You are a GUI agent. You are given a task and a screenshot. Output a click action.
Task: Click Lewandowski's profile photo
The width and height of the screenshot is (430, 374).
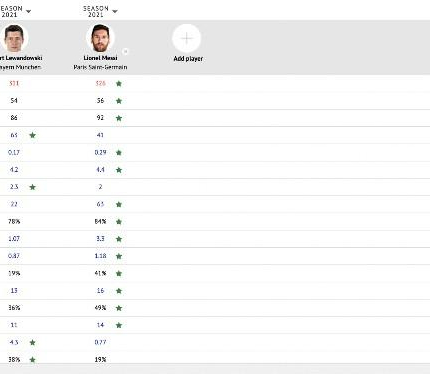[x=14, y=38]
